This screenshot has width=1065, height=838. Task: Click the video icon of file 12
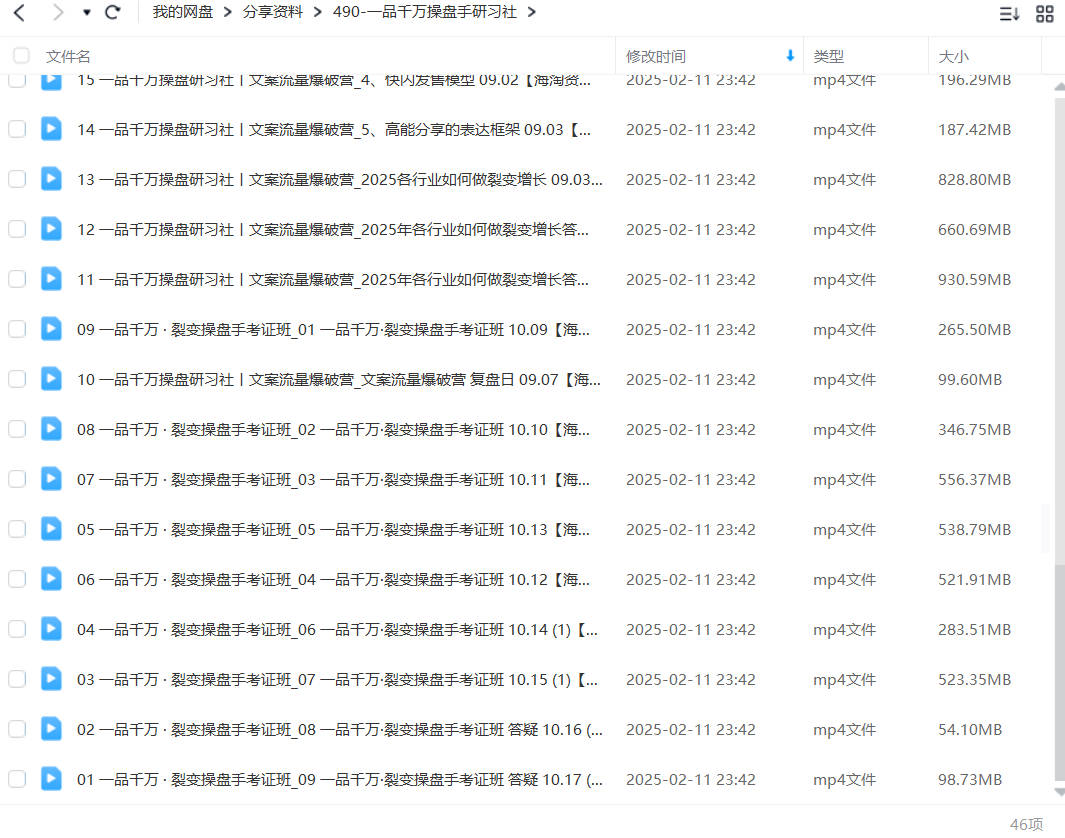51,228
